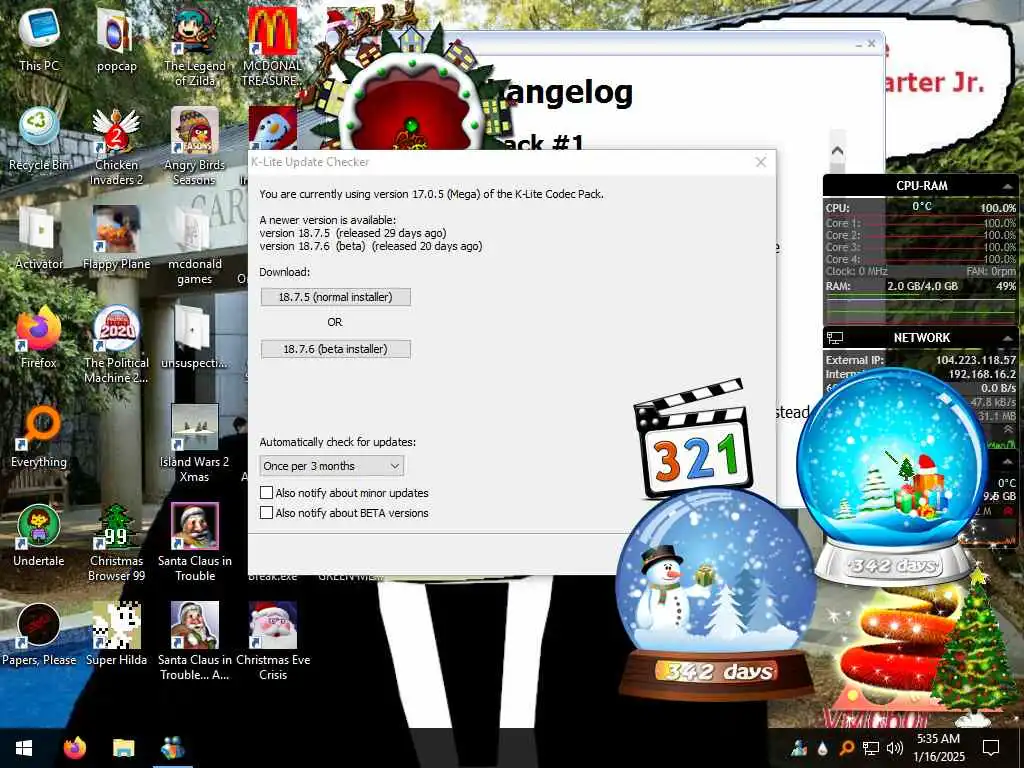Close the K-Lite Update Checker dialog

761,162
